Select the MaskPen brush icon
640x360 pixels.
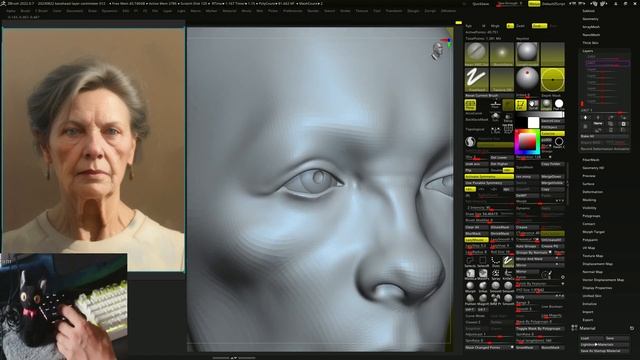point(483,273)
